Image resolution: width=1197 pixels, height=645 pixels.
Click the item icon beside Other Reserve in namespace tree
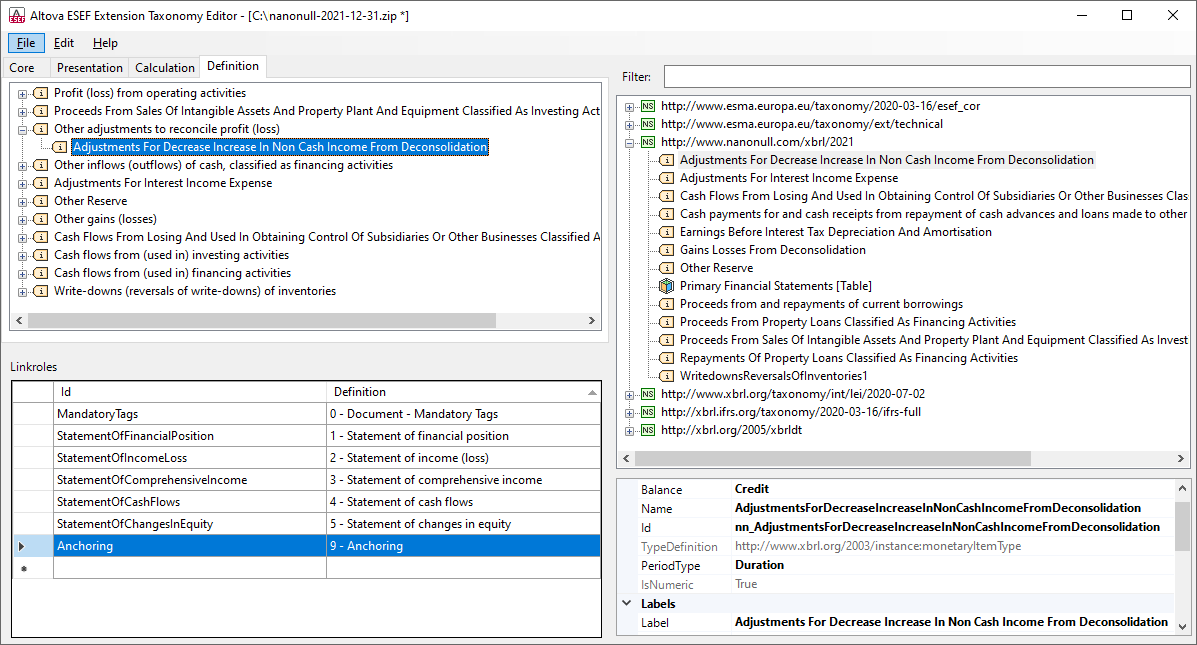coord(666,268)
